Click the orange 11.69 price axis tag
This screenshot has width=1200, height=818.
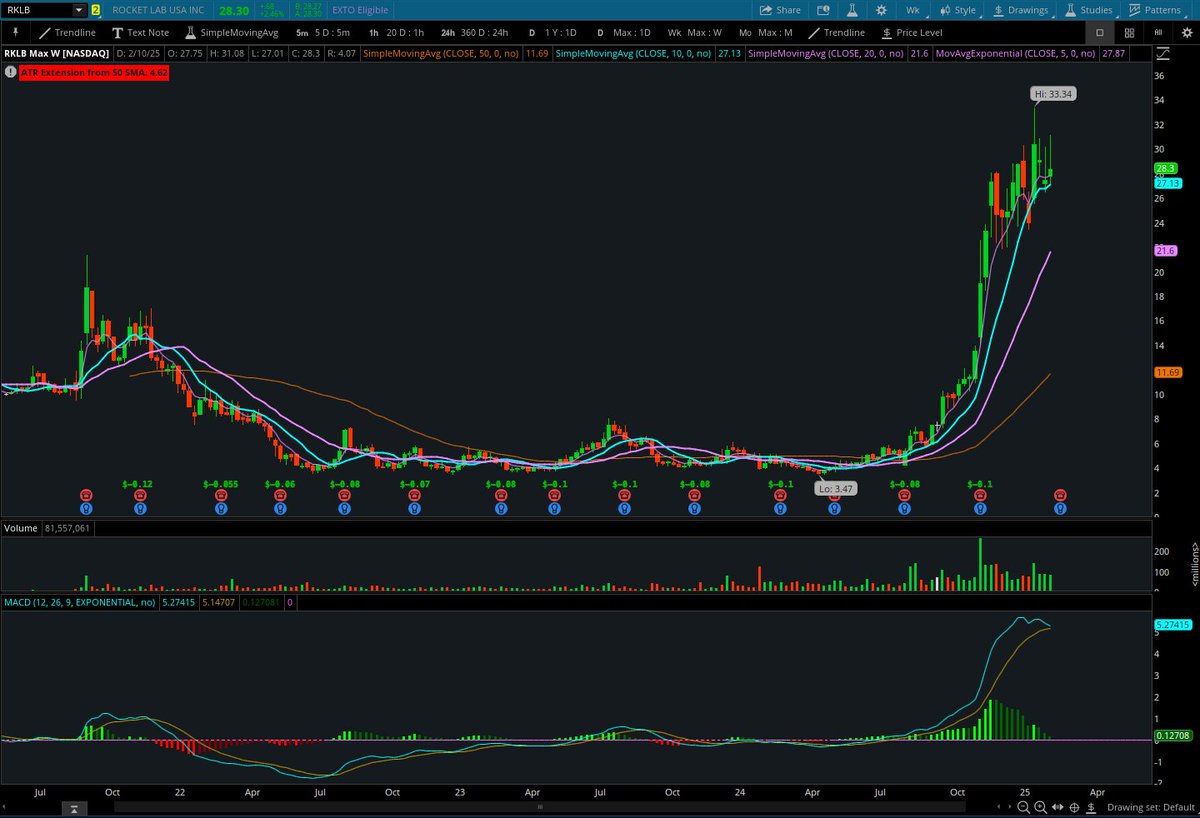tap(1168, 372)
